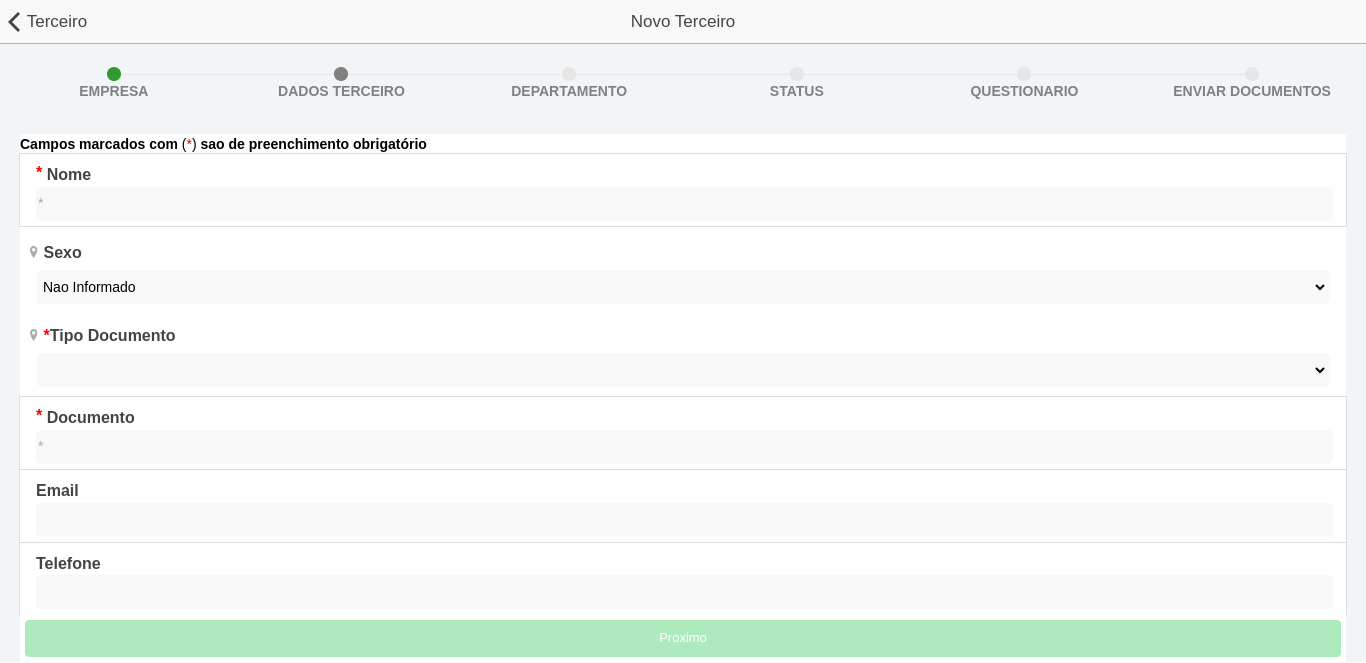Click the Telefone input field
Screen dimensions: 1366x663
click(683, 592)
